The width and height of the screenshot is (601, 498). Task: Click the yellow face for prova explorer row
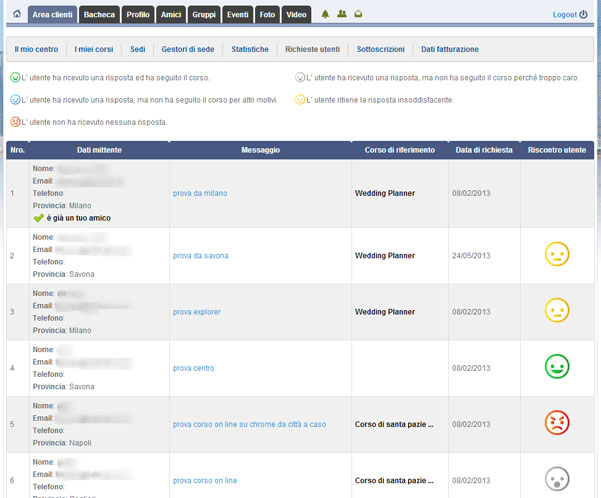pyautogui.click(x=557, y=311)
